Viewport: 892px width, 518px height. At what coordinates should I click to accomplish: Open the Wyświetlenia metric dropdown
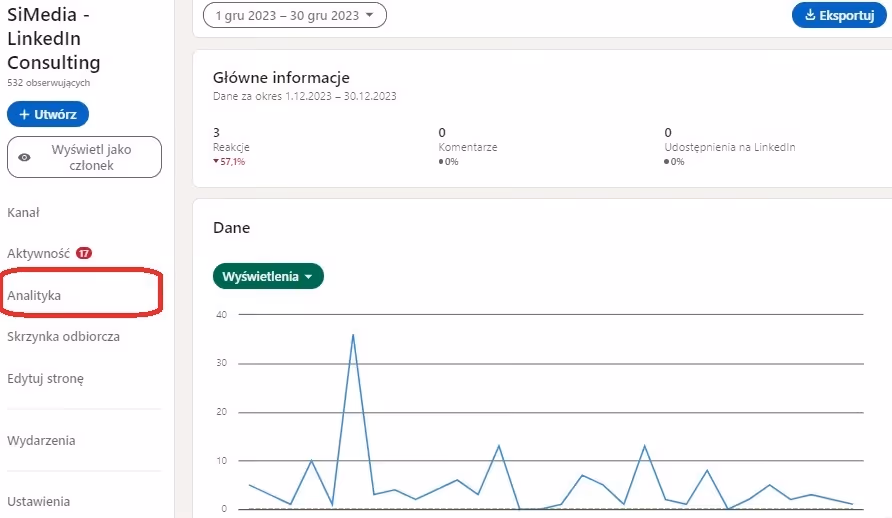[x=268, y=276]
